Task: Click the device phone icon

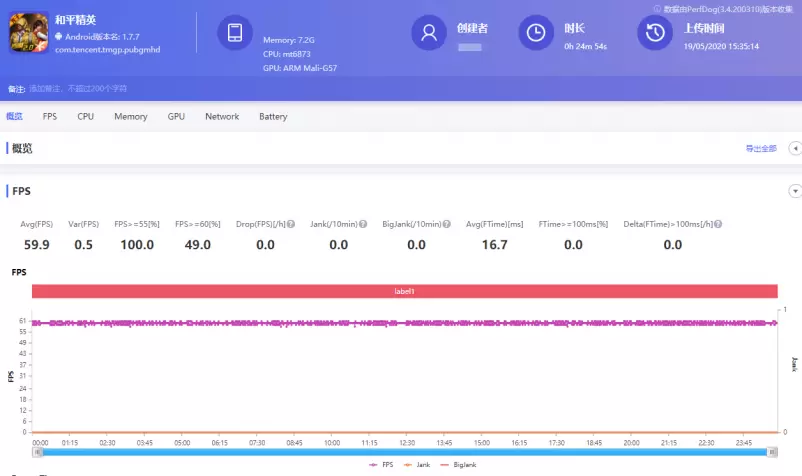Action: pyautogui.click(x=235, y=32)
